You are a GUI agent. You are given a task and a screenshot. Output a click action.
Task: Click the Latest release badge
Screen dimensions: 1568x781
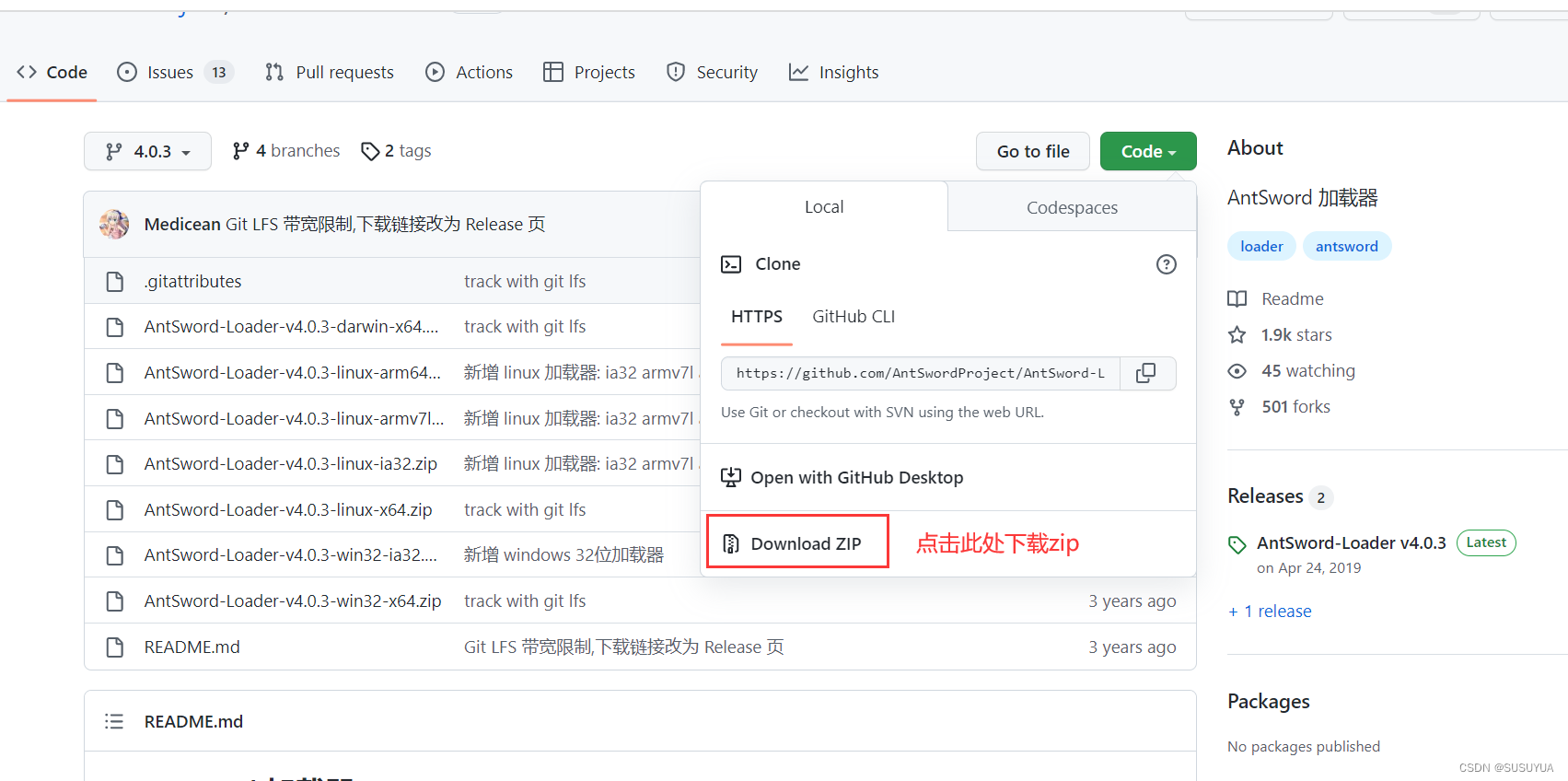[x=1486, y=542]
